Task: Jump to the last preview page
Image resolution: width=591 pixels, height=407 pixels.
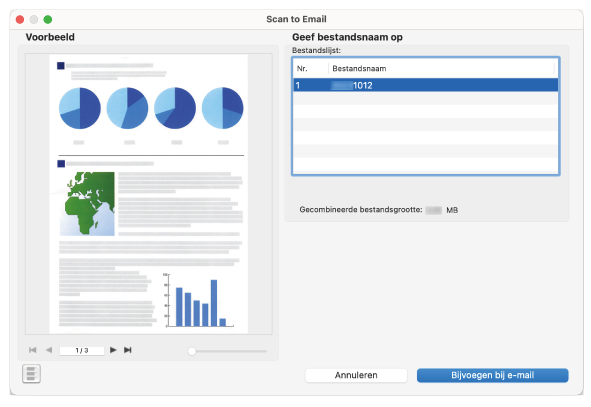Action: [128, 350]
